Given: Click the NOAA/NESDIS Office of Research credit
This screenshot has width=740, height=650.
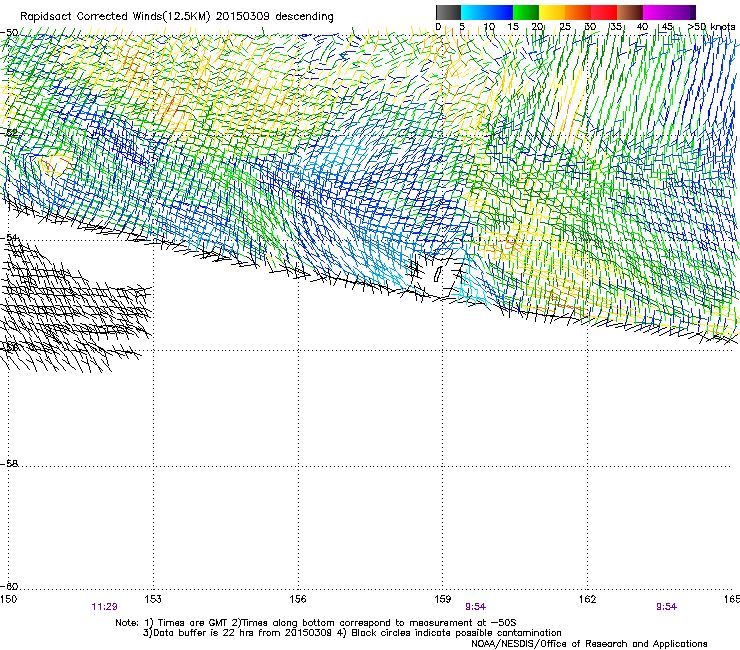Looking at the screenshot, I should click(x=589, y=643).
